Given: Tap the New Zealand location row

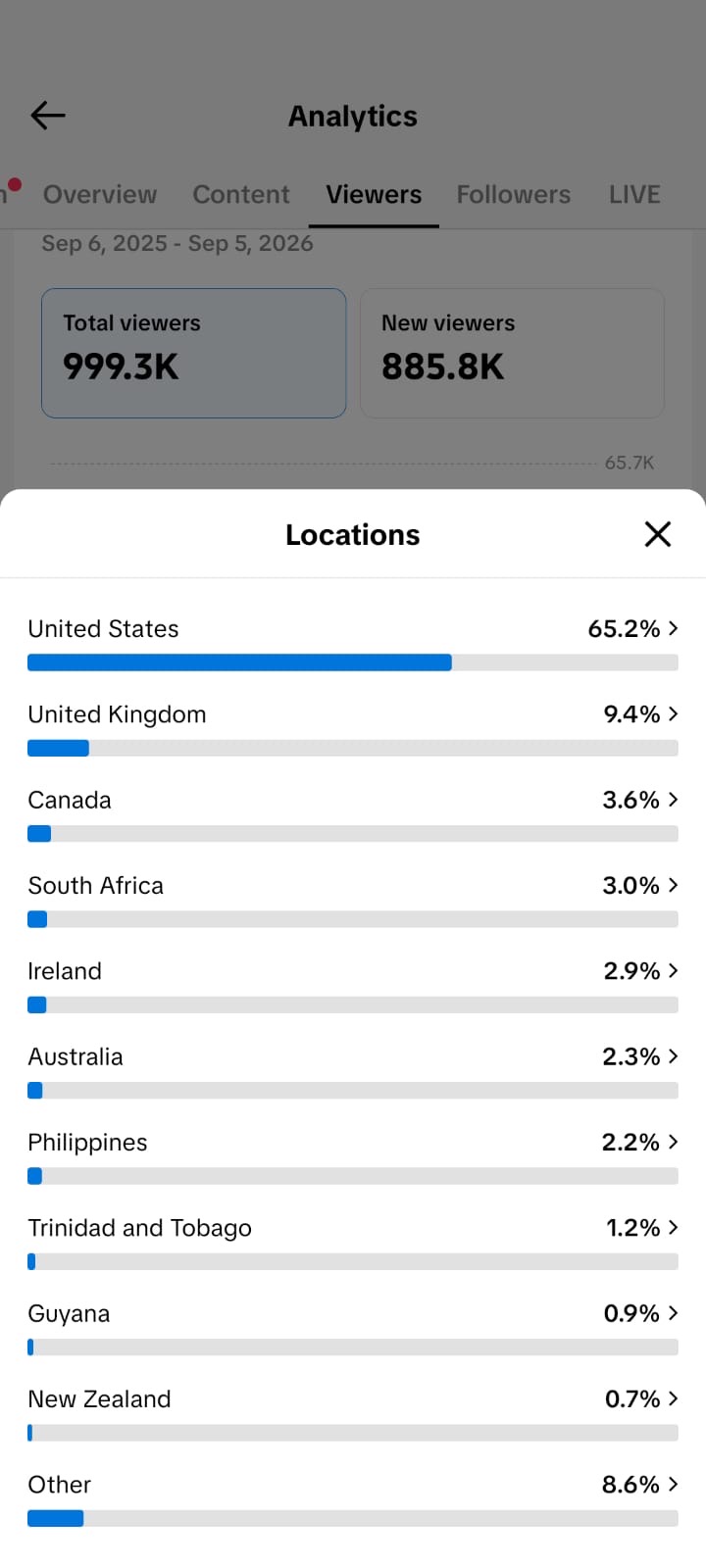Looking at the screenshot, I should [353, 1411].
